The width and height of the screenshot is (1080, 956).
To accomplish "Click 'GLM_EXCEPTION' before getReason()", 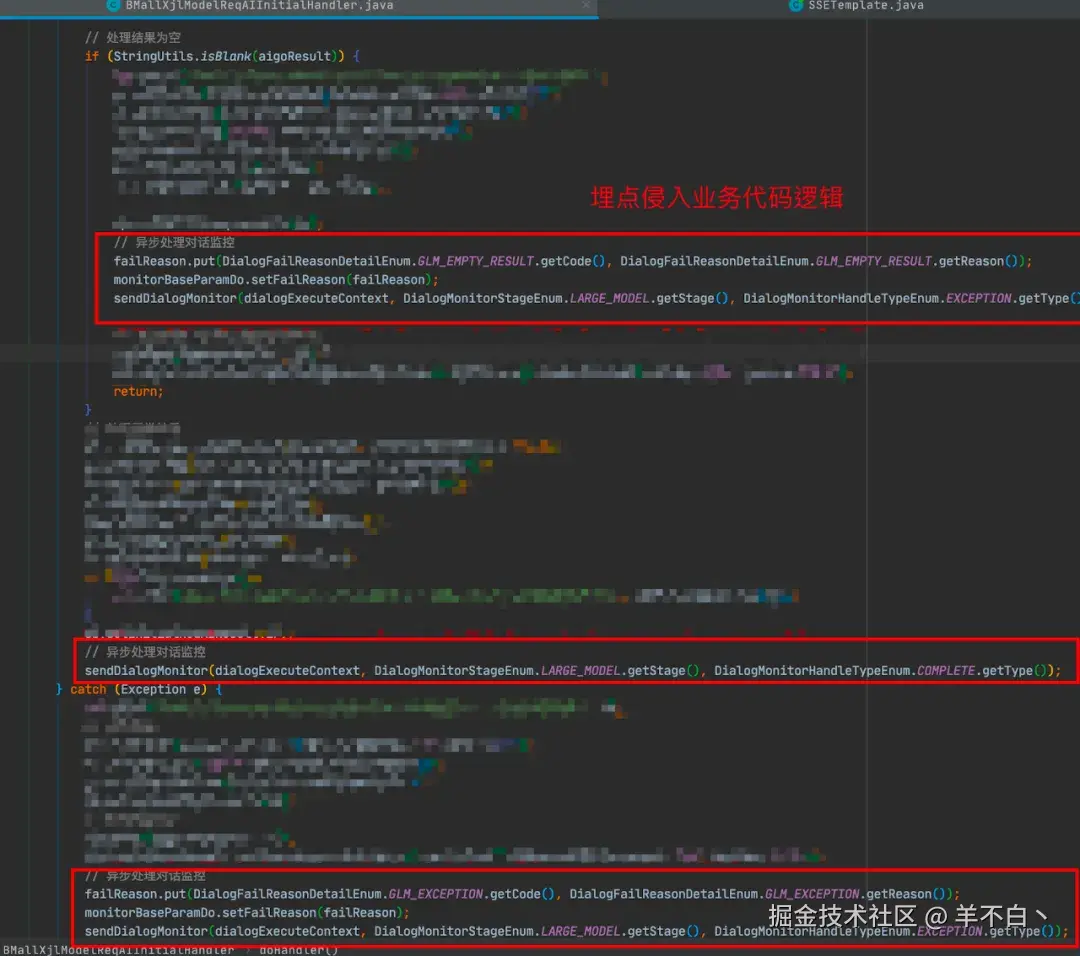I will [x=812, y=894].
